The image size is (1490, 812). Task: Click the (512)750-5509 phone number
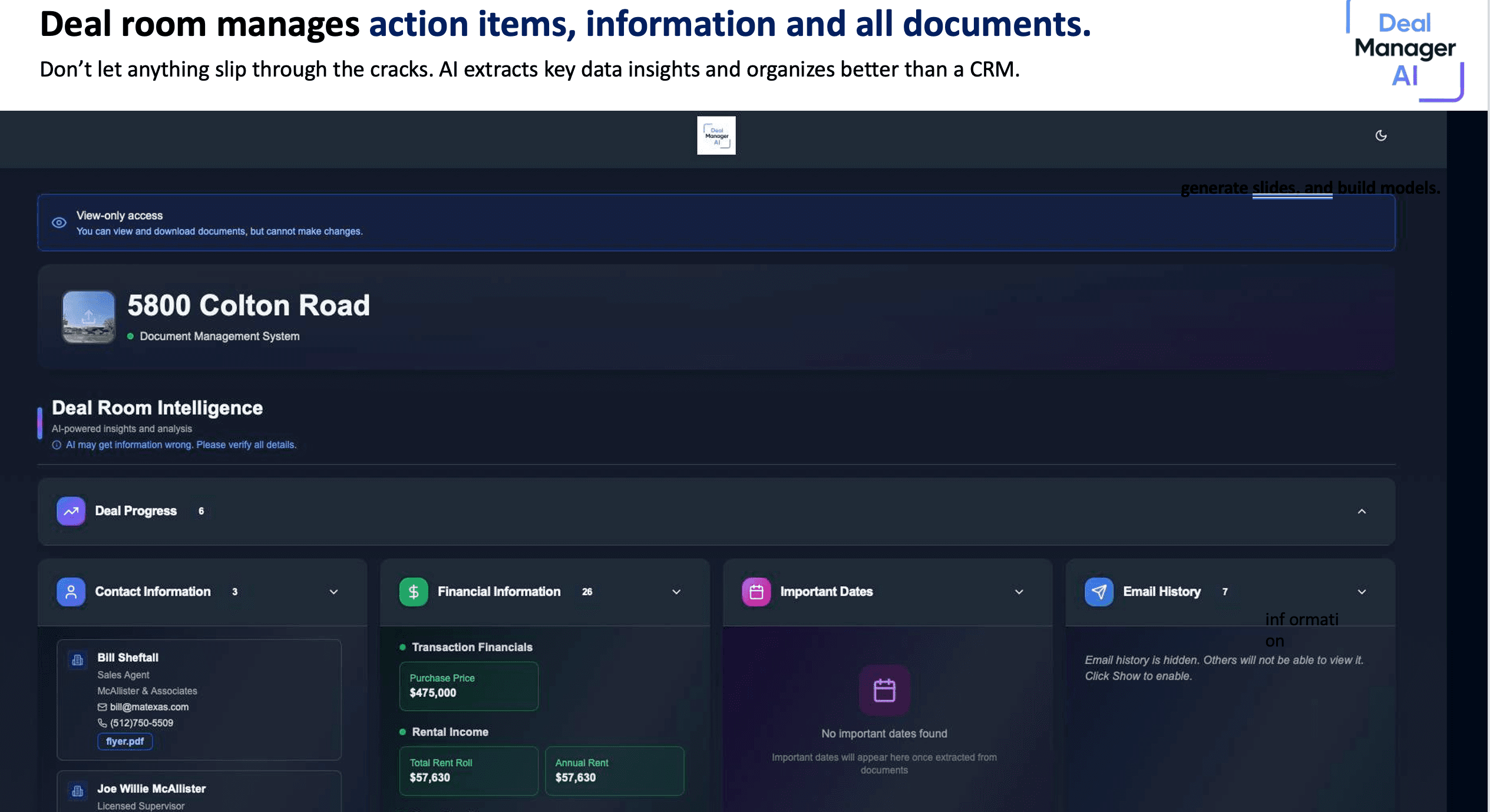(x=141, y=722)
